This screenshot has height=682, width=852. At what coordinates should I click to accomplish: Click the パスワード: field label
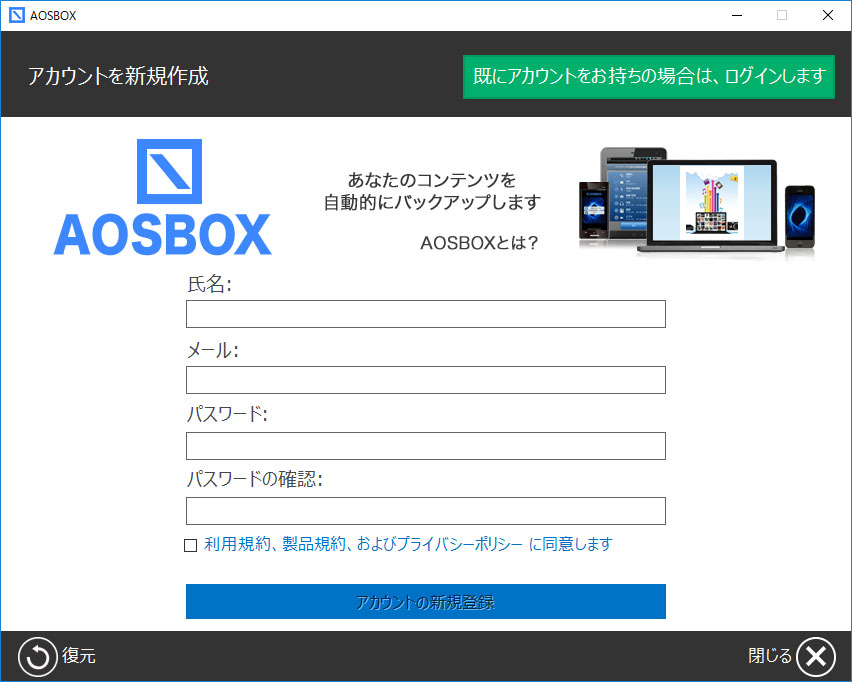click(x=227, y=415)
